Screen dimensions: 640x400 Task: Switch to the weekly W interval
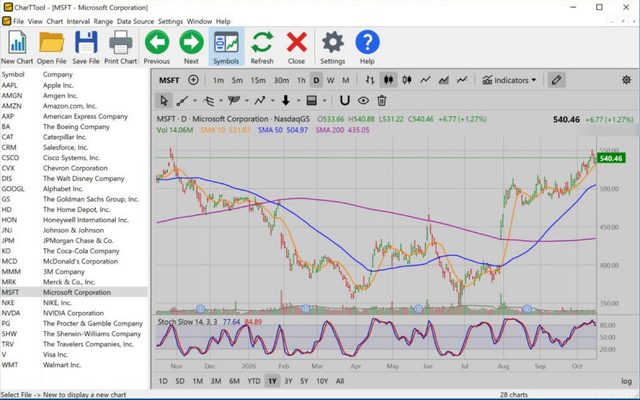coord(331,80)
